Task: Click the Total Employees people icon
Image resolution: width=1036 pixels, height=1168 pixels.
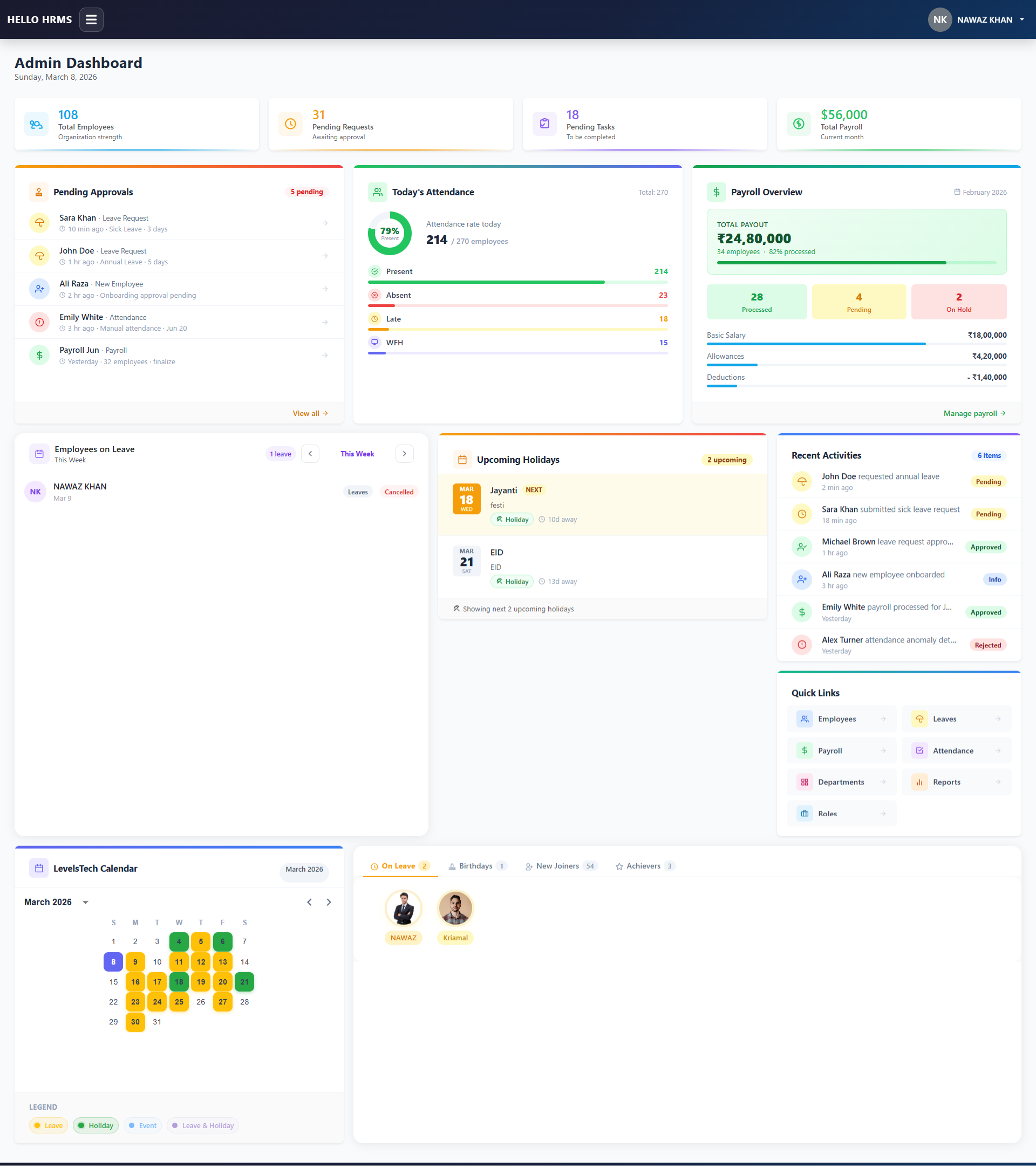Action: 37,124
